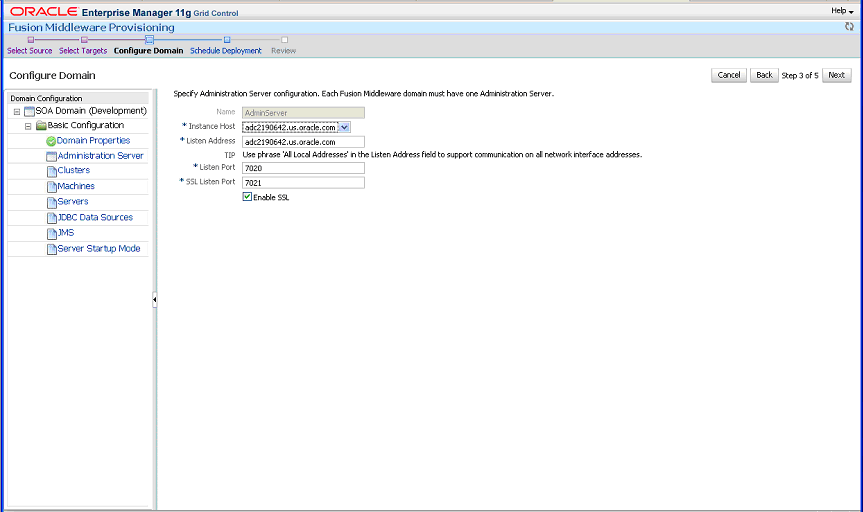Click the SOA Domain node icon
The height and width of the screenshot is (512, 863).
pos(29,112)
